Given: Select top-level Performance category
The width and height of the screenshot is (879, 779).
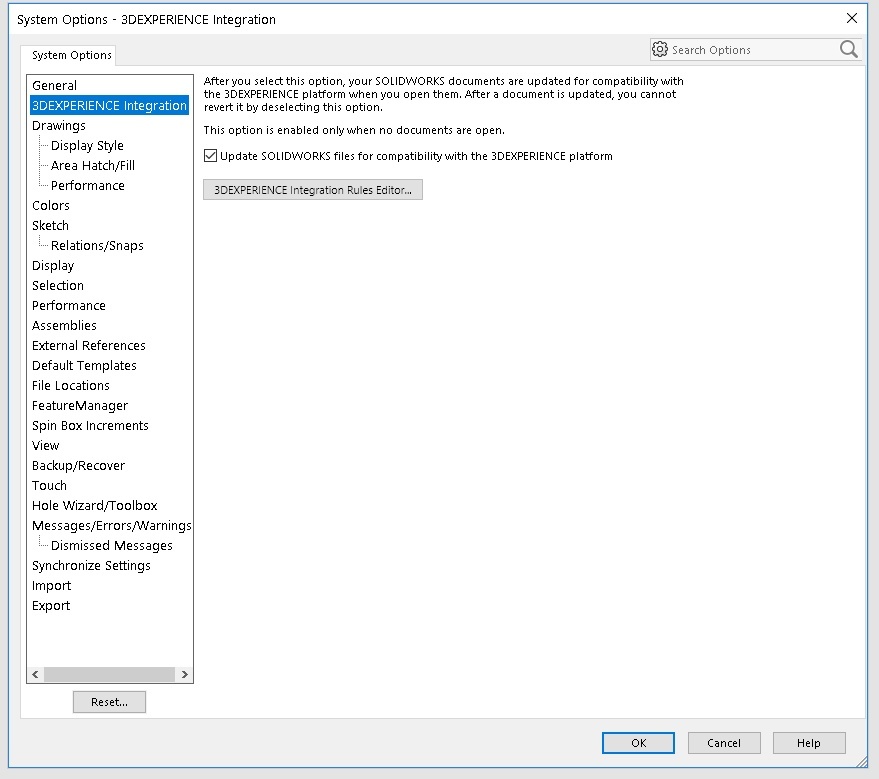Looking at the screenshot, I should 68,305.
